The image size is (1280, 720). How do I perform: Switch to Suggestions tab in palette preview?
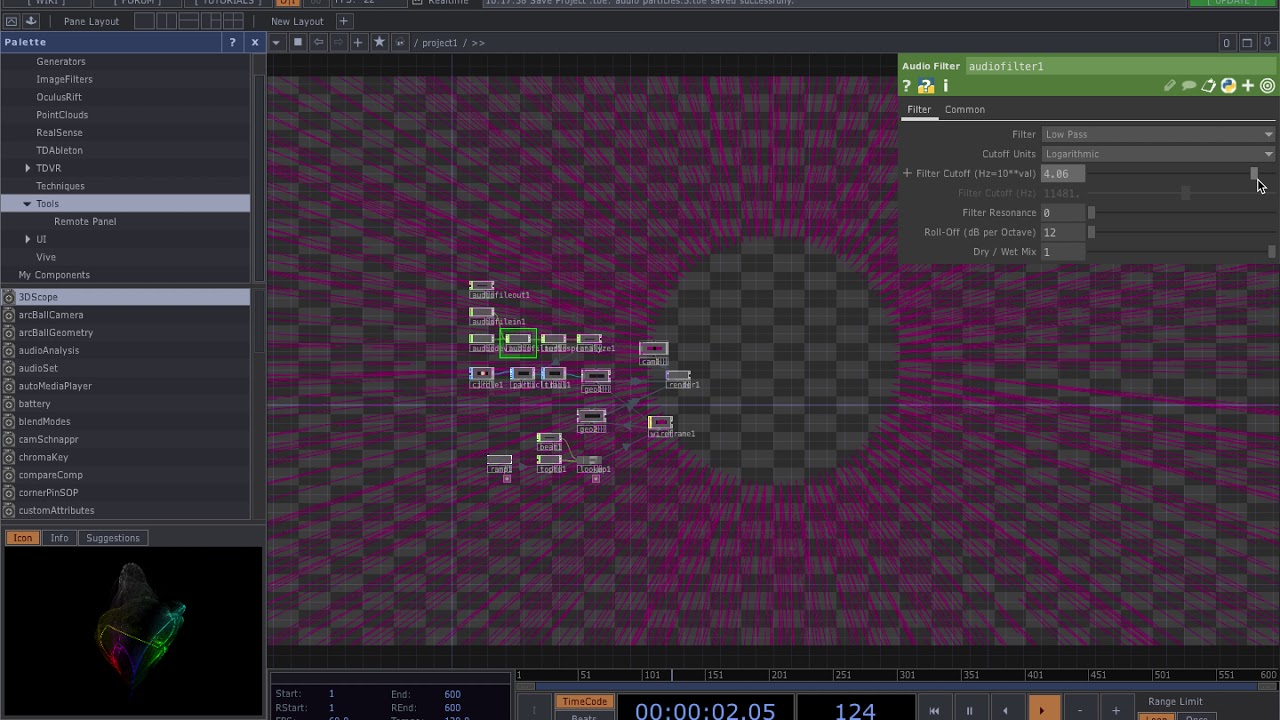(113, 538)
